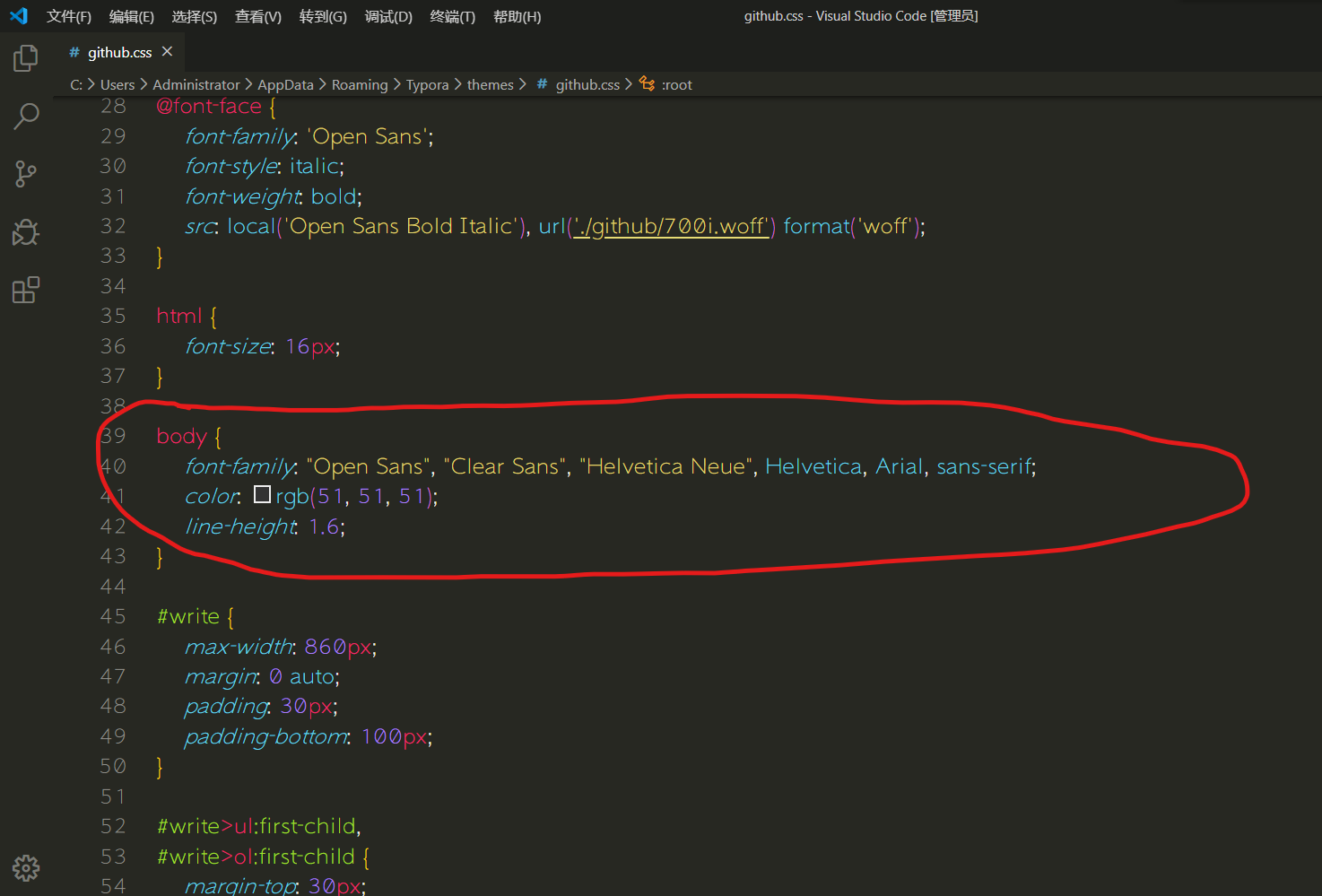This screenshot has height=896, width=1322.
Task: Click the @font-face rule text
Action: [209, 106]
